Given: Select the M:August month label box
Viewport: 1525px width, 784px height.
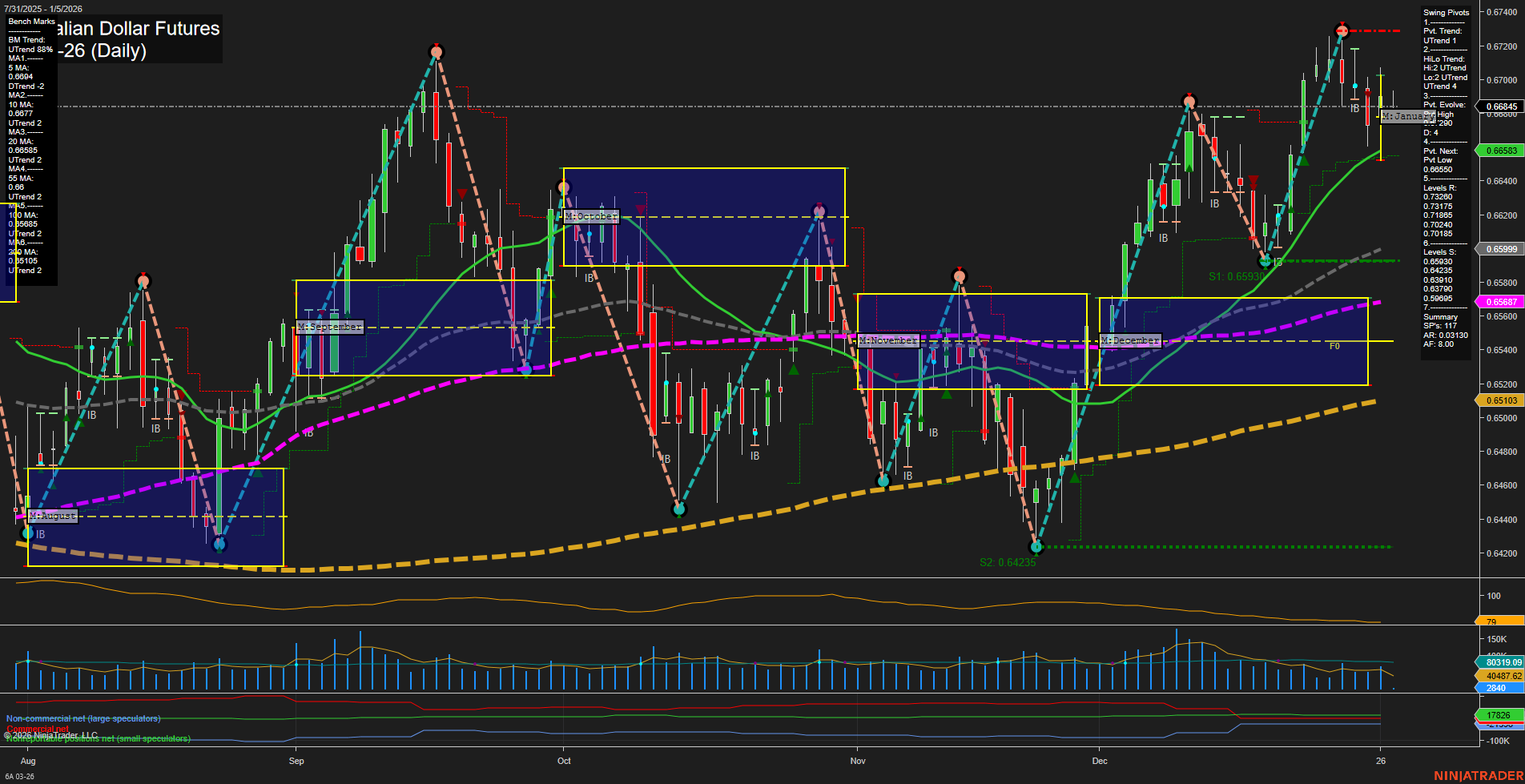Looking at the screenshot, I should (x=51, y=516).
